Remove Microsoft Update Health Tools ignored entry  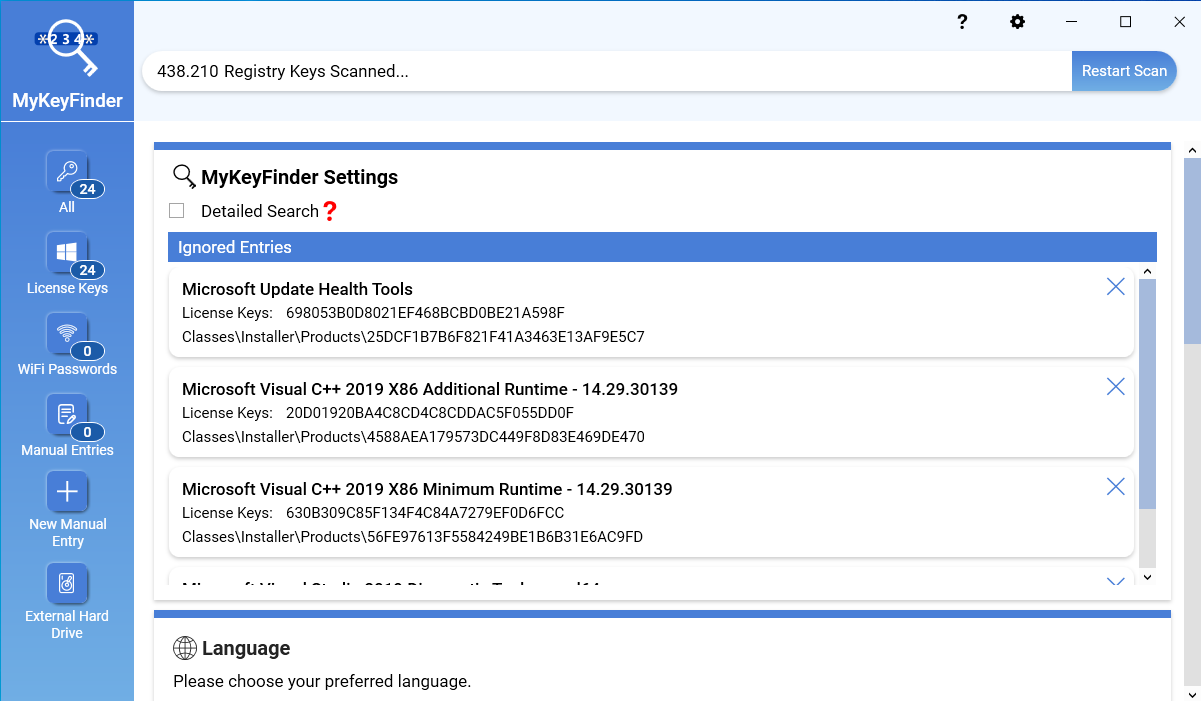pyautogui.click(x=1116, y=287)
